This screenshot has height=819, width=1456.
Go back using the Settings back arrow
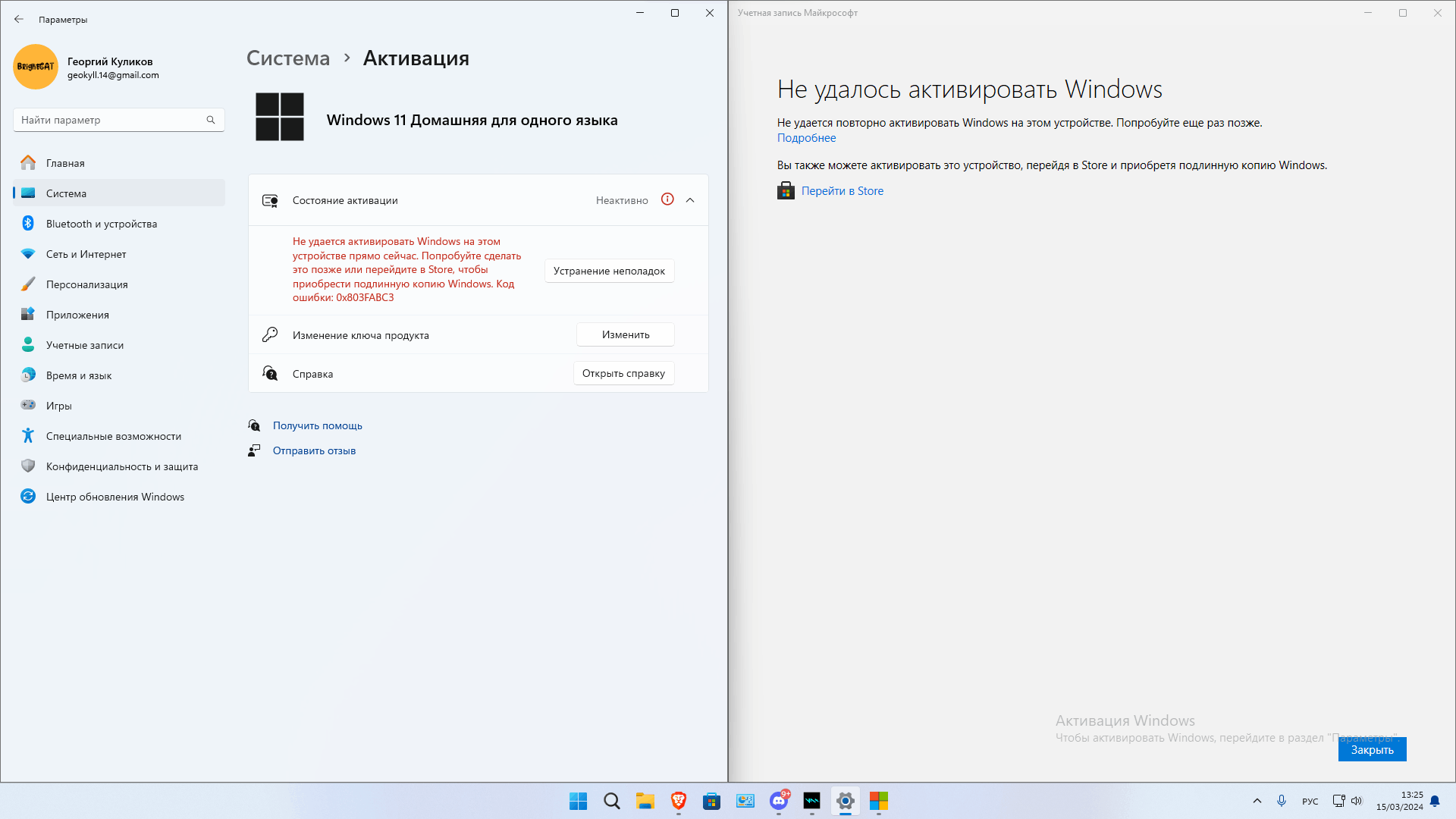pyautogui.click(x=19, y=20)
